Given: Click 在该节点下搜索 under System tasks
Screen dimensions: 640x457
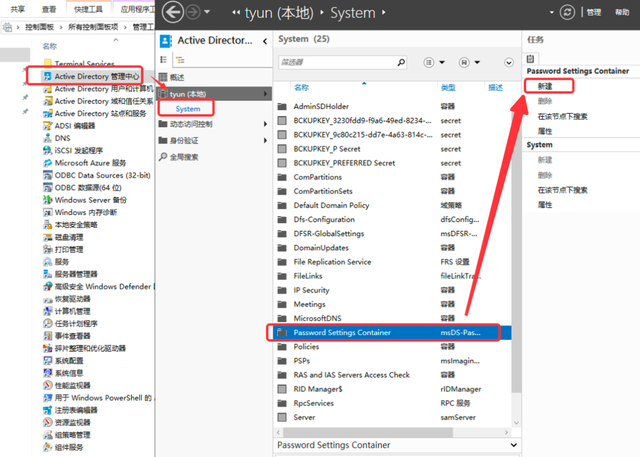Looking at the screenshot, I should point(562,190).
